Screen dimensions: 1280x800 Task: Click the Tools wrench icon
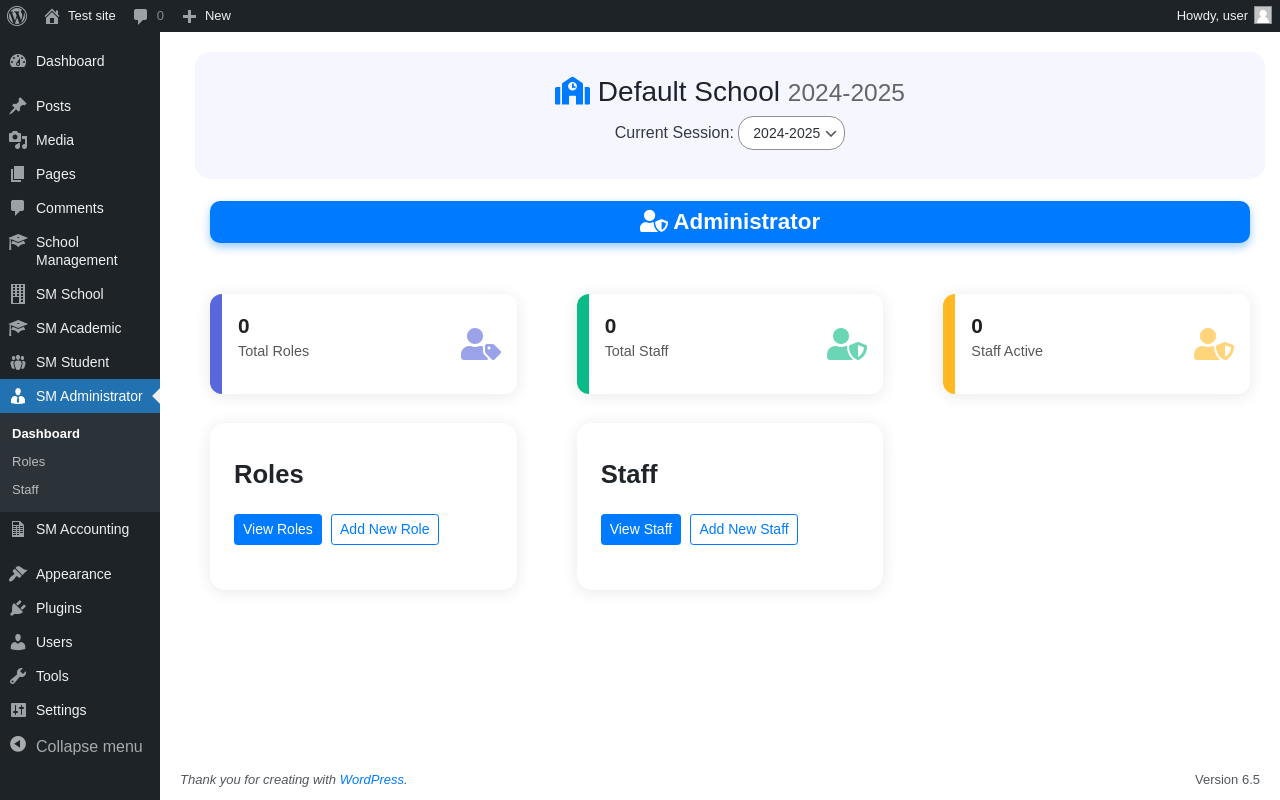[18, 676]
